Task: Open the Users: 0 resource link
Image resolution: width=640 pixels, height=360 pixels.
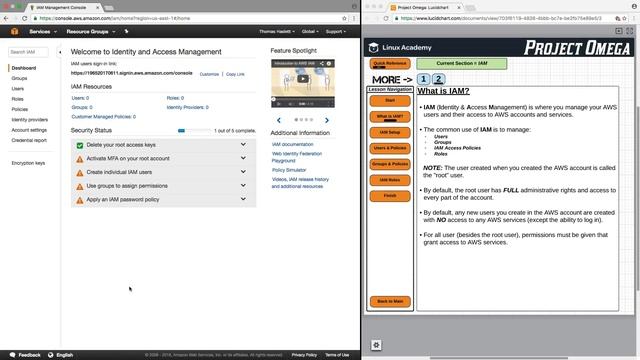Action: click(80, 98)
